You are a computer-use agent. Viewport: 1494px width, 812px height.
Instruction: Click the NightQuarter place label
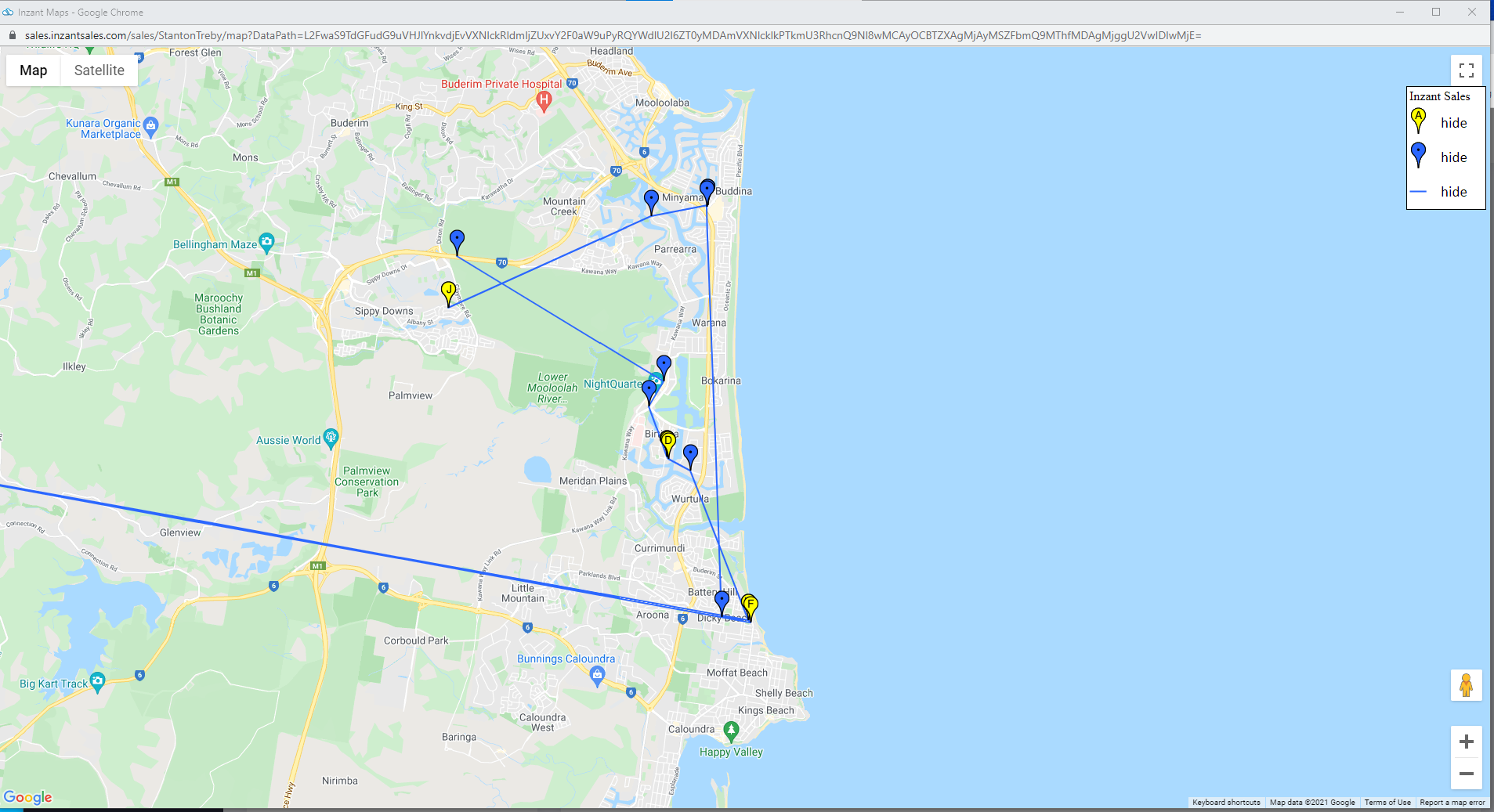point(613,384)
